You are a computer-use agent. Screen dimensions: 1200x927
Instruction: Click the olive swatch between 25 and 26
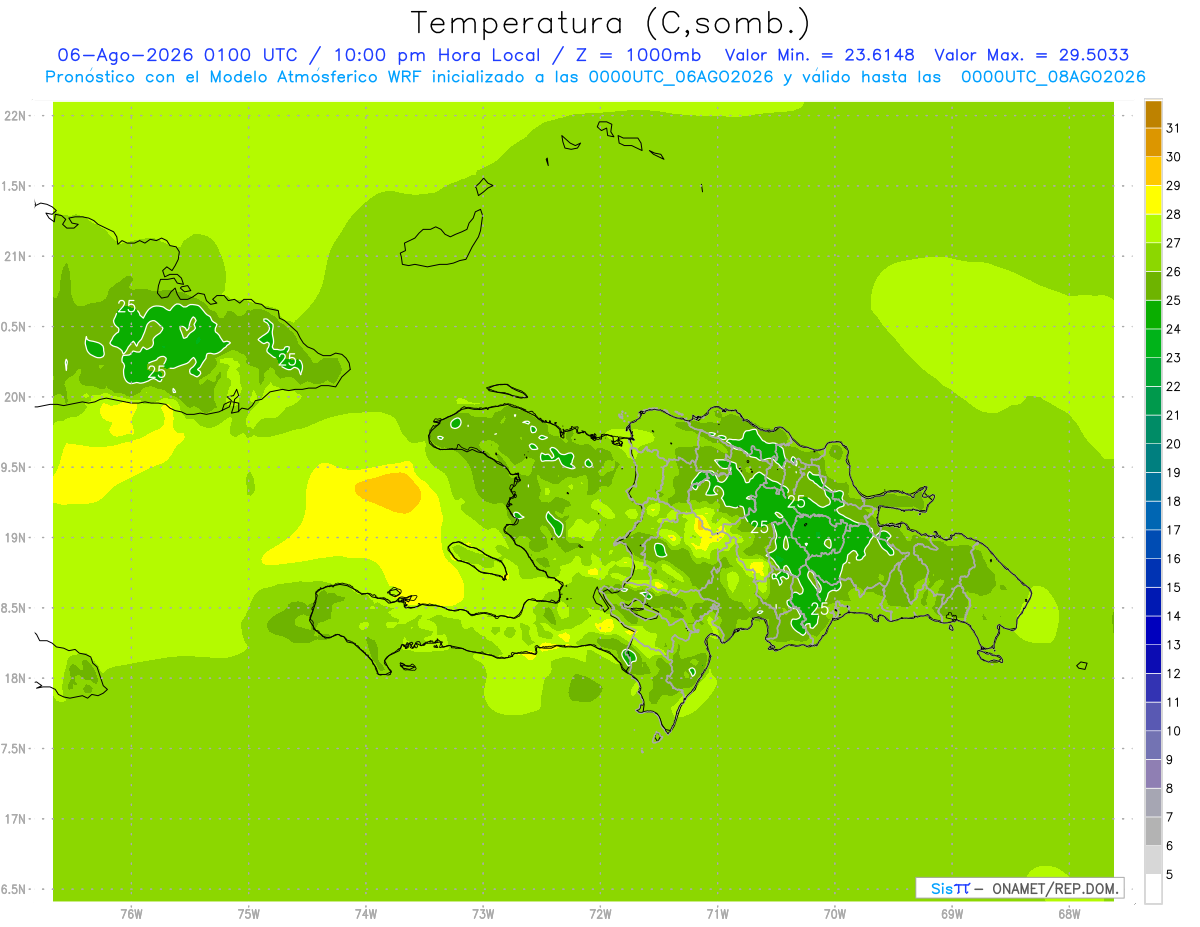pyautogui.click(x=1153, y=286)
